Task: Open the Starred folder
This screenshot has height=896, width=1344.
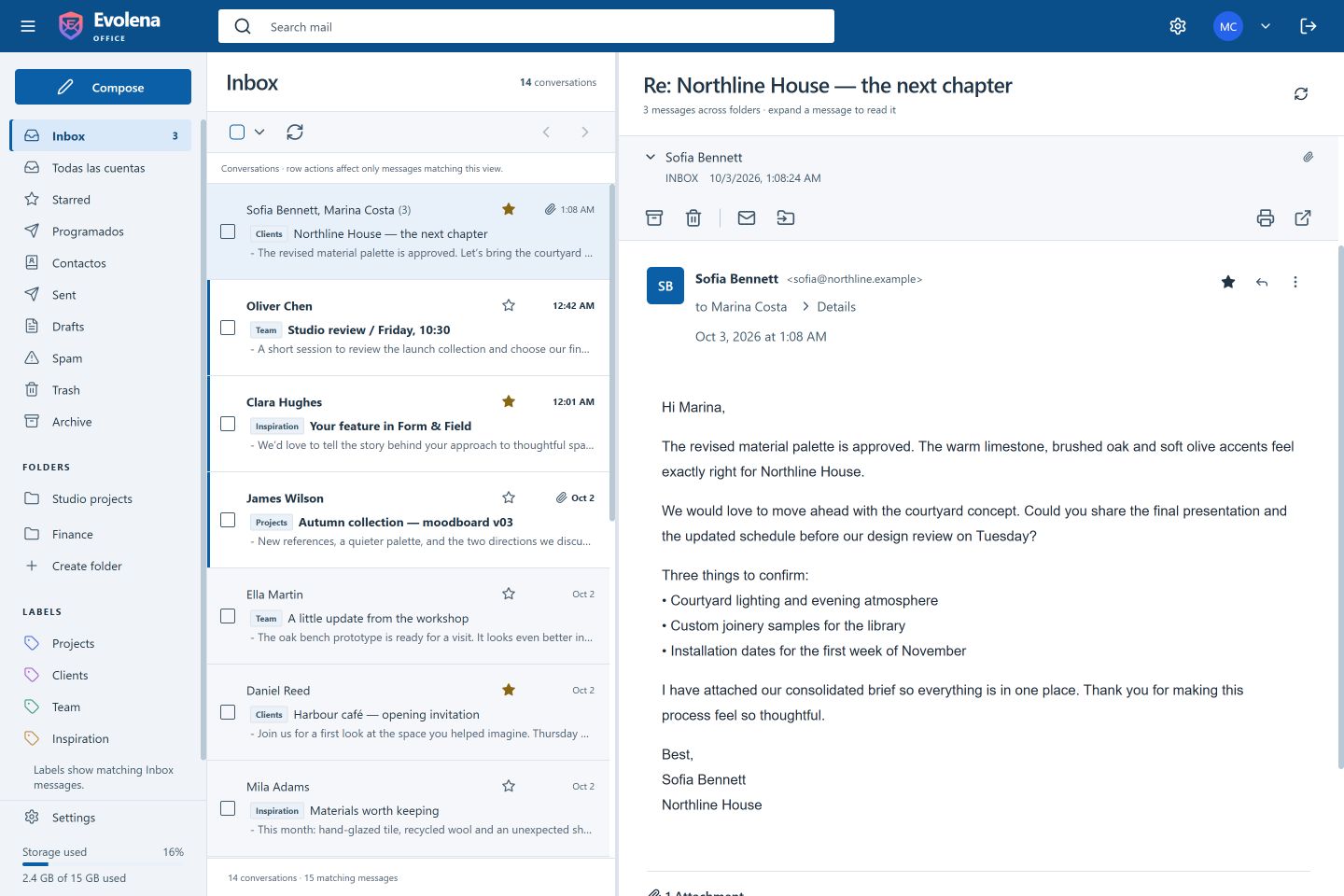Action: tap(101, 200)
